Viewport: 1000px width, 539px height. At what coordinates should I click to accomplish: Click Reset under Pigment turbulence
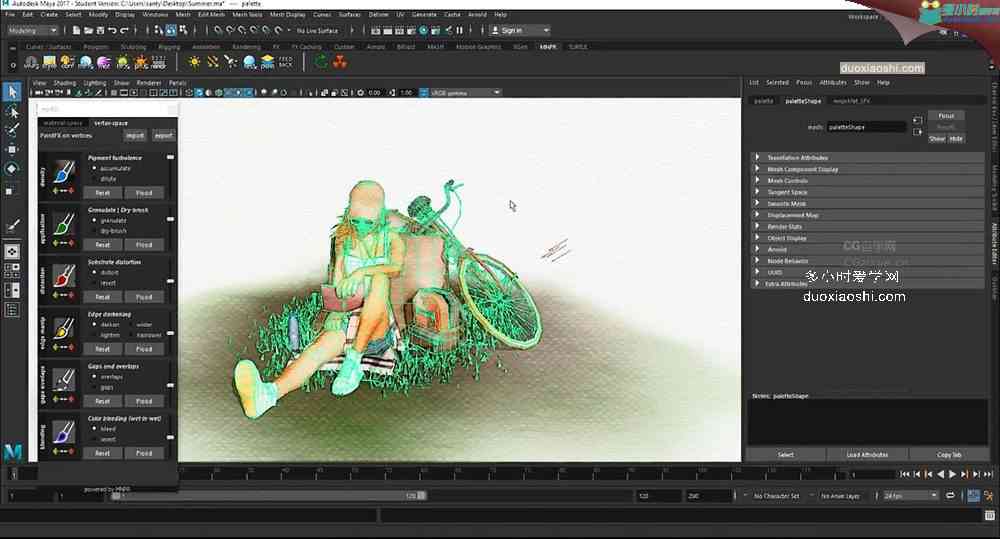pyautogui.click(x=103, y=193)
